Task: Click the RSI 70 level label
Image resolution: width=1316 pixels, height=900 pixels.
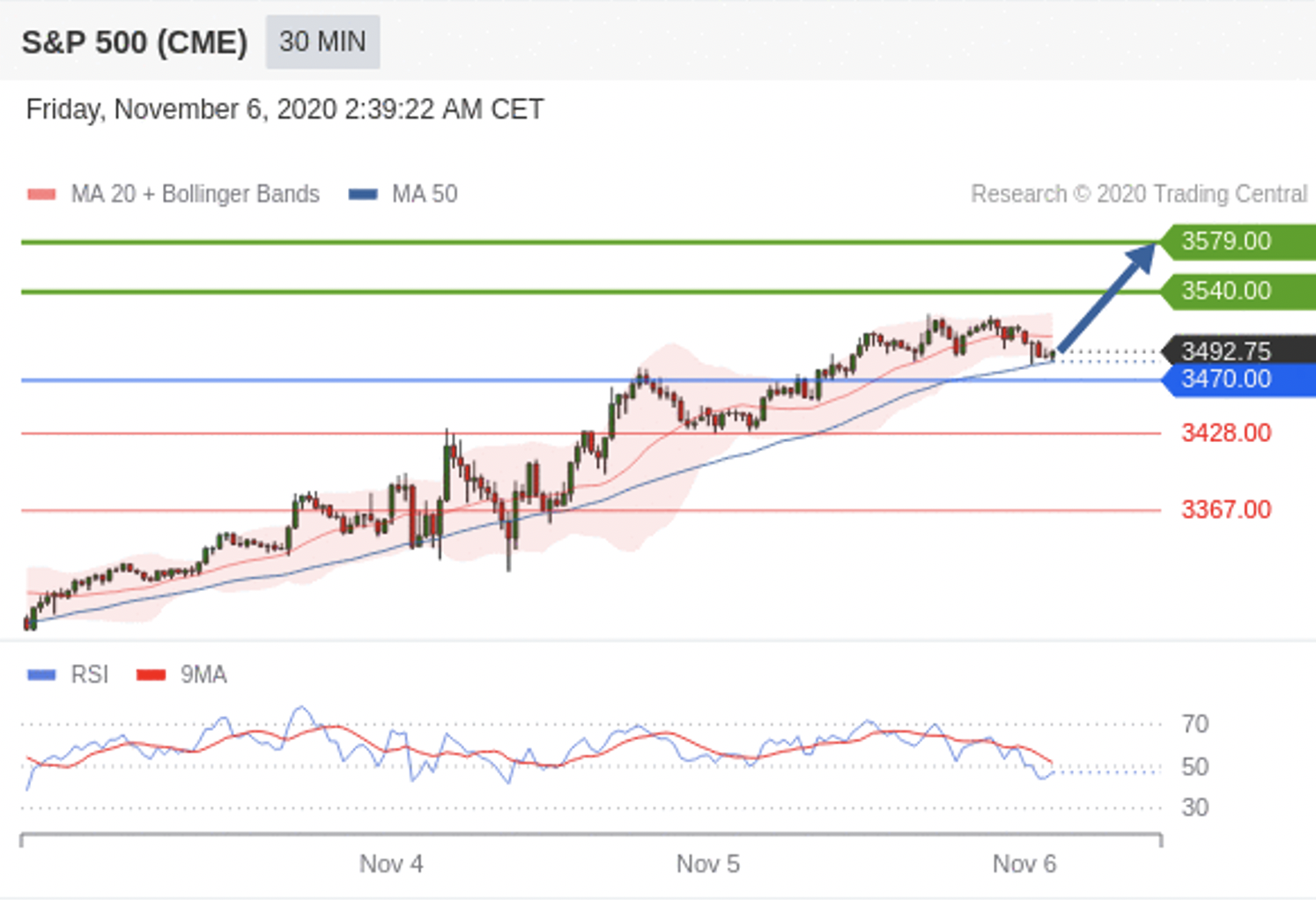Action: point(1194,725)
